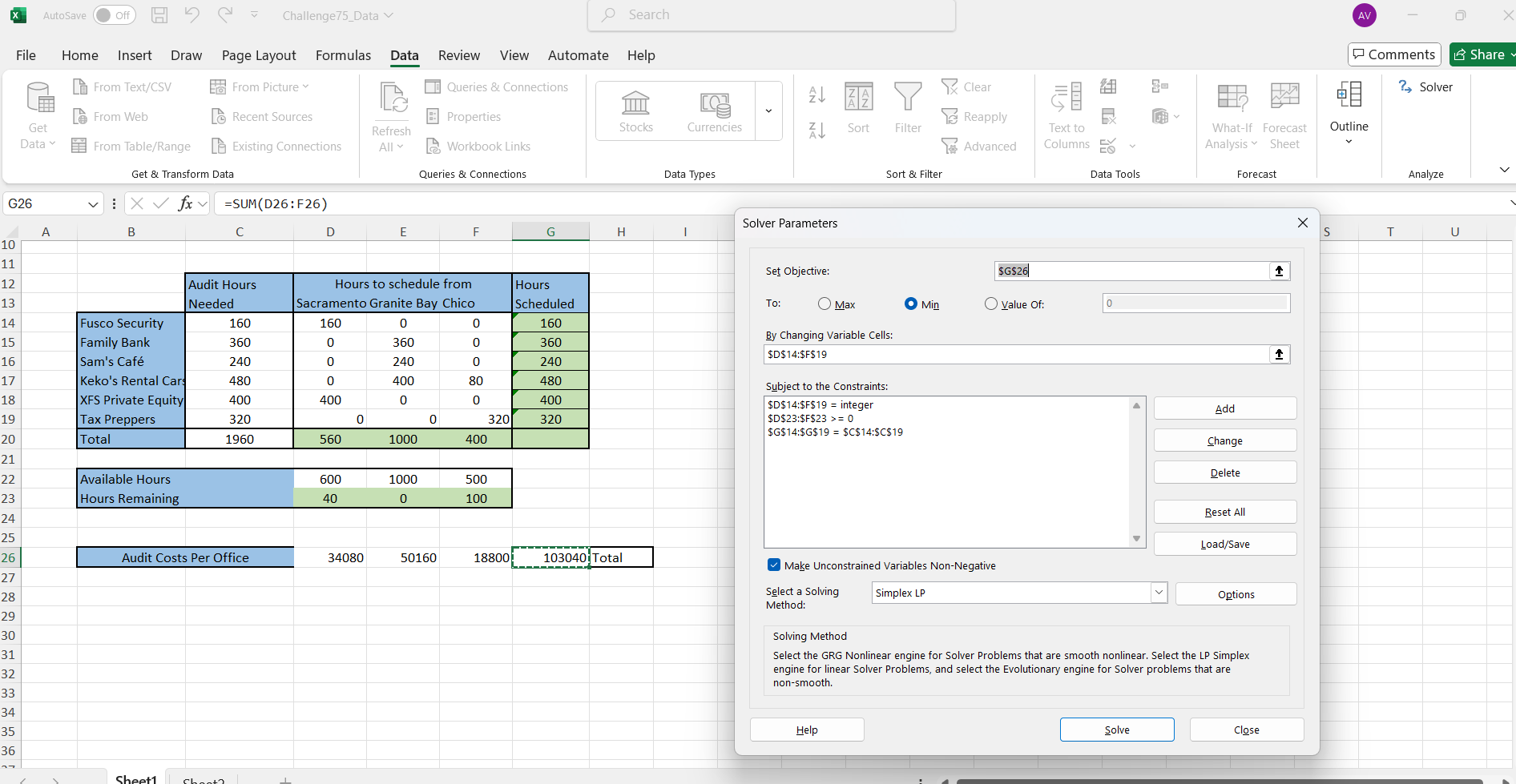Open the Filter tool
This screenshot has height=784, width=1516.
pos(907,108)
